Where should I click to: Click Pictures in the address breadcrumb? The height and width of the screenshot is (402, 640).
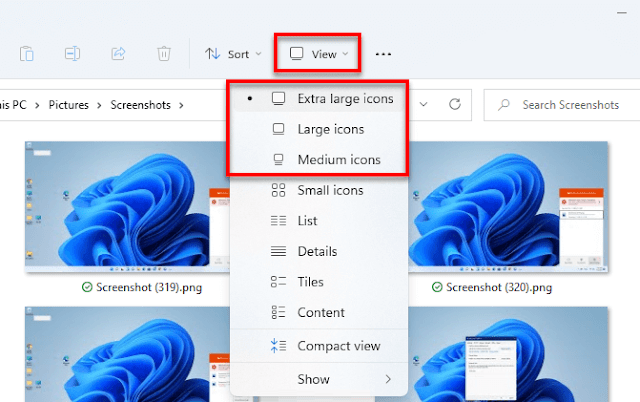click(x=69, y=105)
